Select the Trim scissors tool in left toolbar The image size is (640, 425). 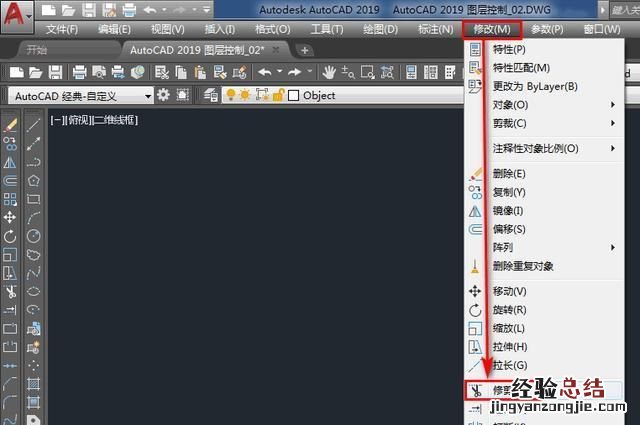coord(10,291)
